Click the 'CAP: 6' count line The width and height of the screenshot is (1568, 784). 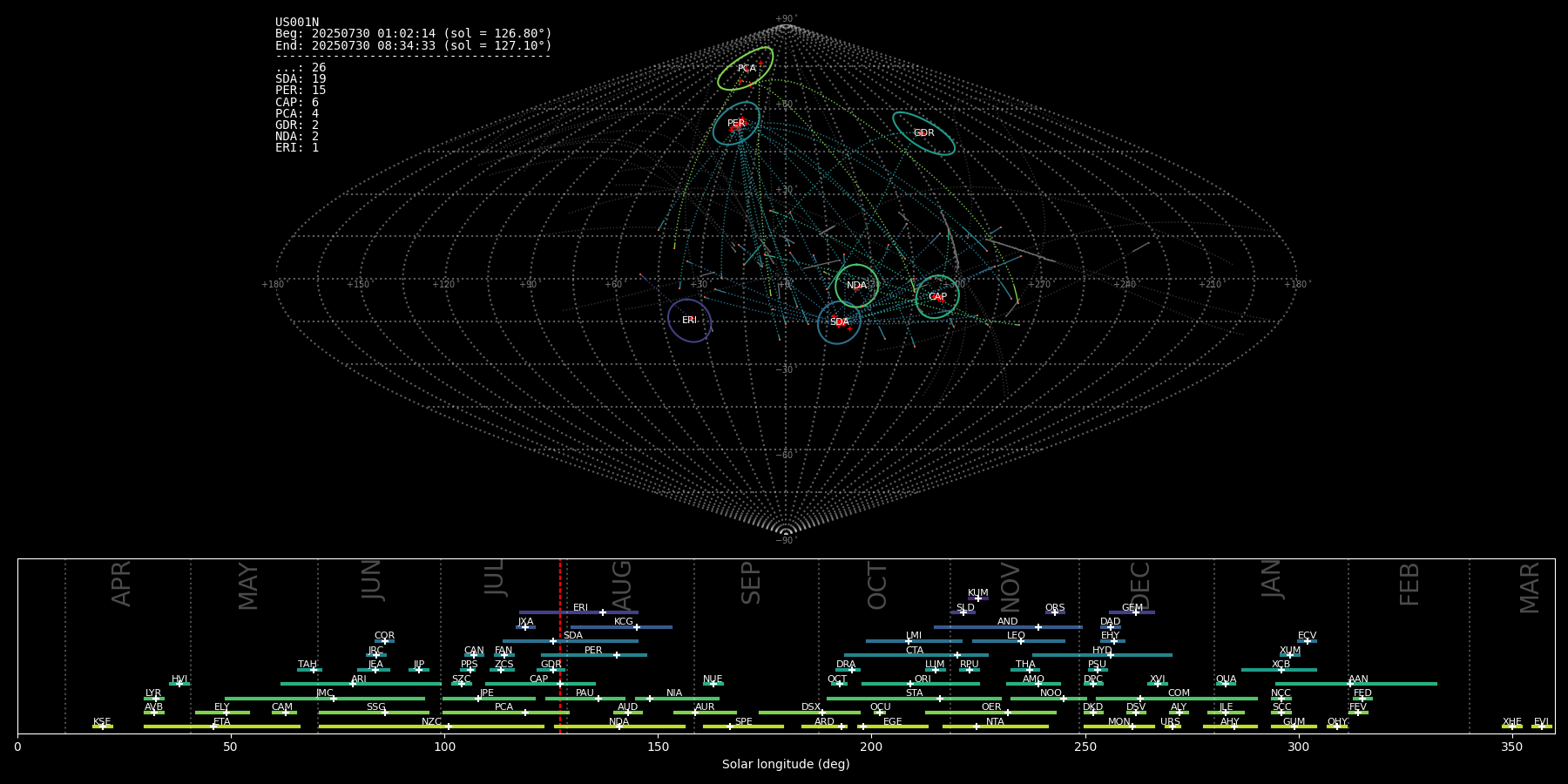pos(297,102)
